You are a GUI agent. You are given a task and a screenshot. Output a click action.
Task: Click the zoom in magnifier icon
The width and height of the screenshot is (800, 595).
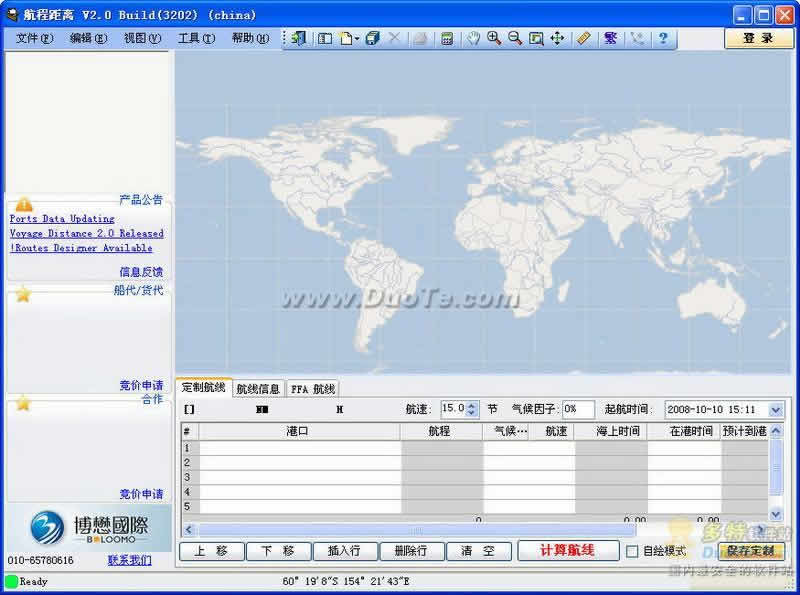pos(493,38)
